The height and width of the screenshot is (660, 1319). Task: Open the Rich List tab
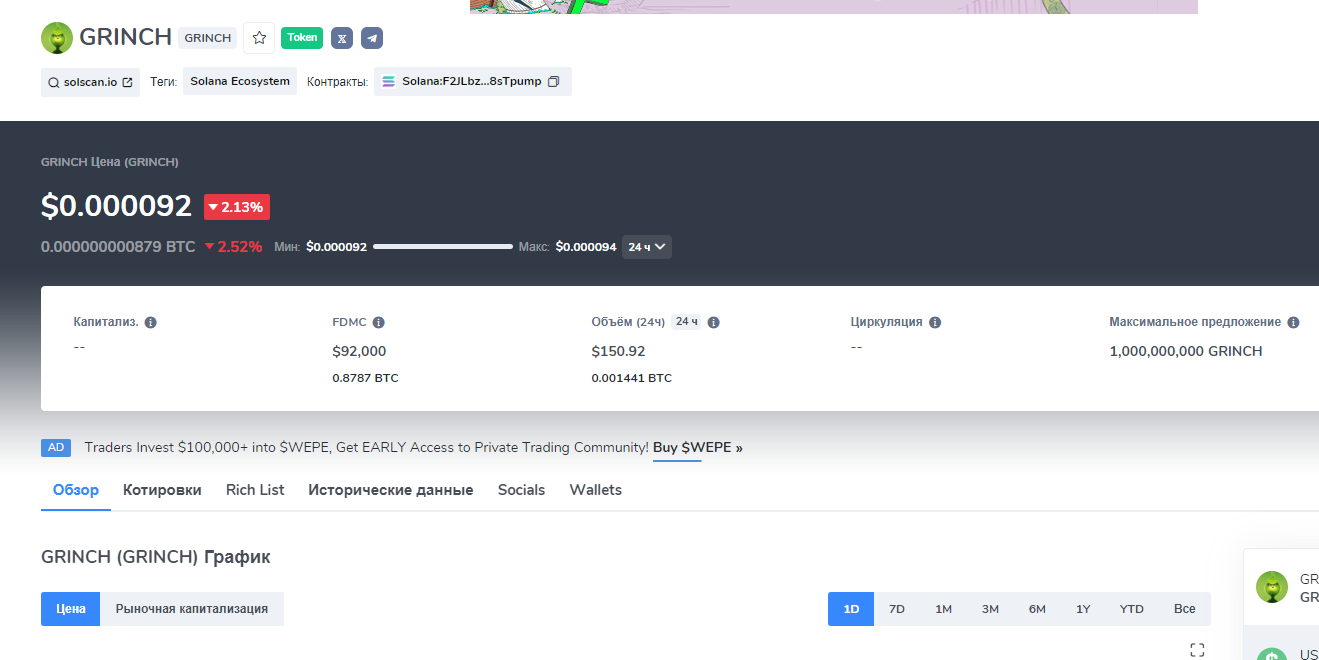(x=255, y=490)
